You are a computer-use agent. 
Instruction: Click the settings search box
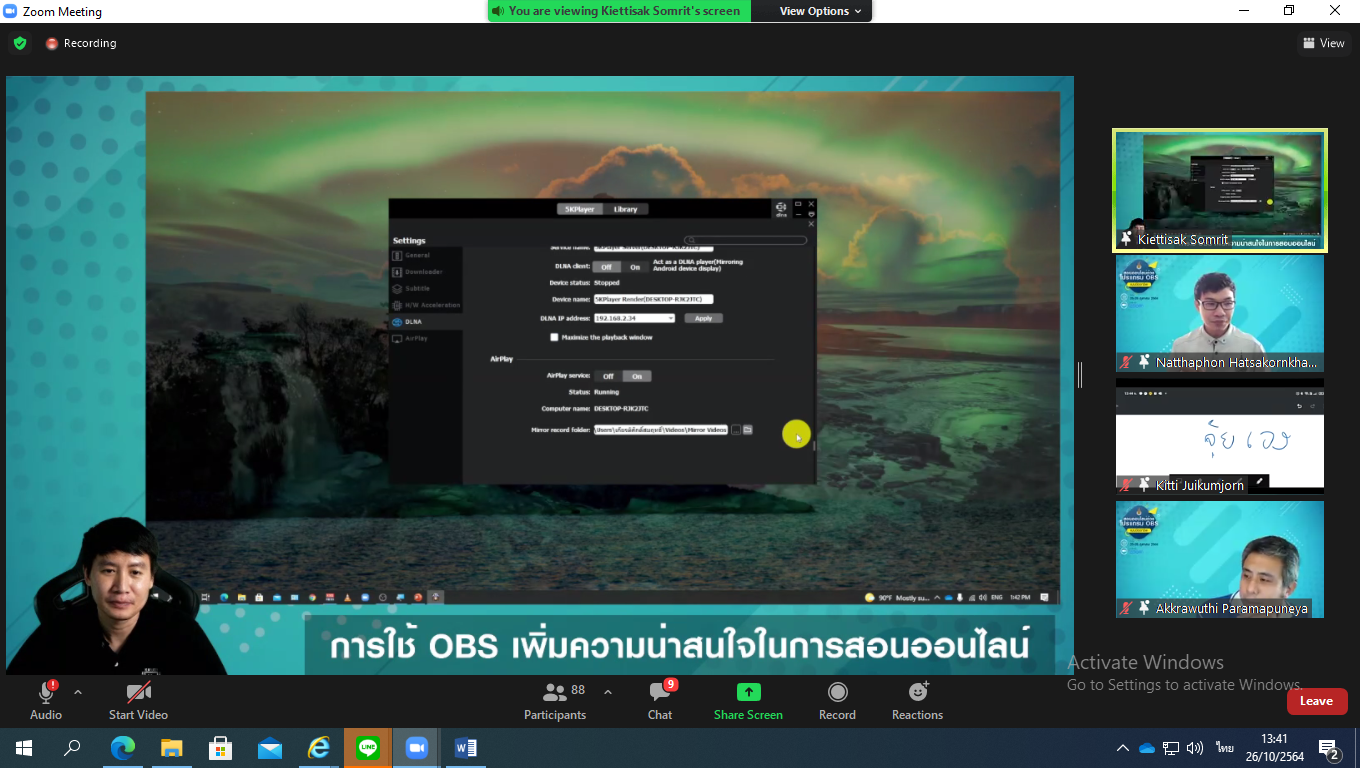[746, 240]
